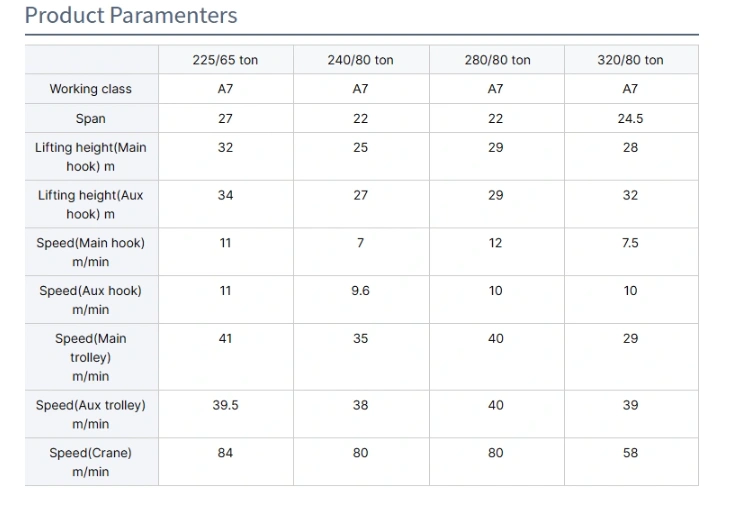The width and height of the screenshot is (733, 515).
Task: Click the 280/80 ton column header
Action: tap(496, 60)
